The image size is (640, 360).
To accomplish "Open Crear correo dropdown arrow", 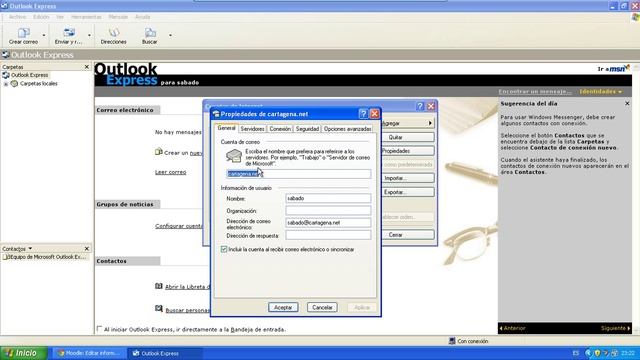I will pyautogui.click(x=44, y=35).
